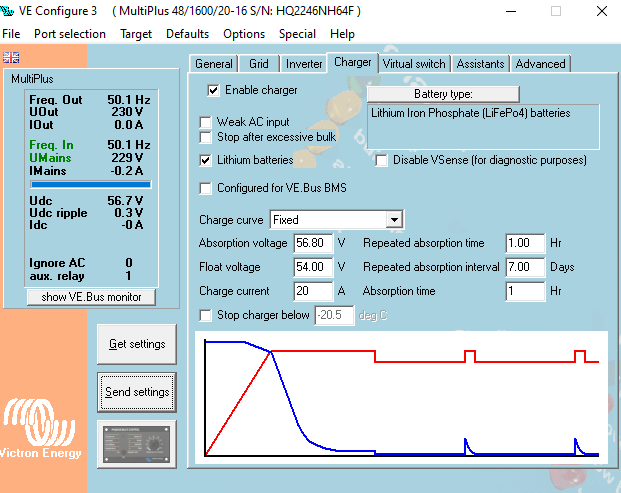Click the Charge current field
The image size is (621, 493).
[x=313, y=291]
